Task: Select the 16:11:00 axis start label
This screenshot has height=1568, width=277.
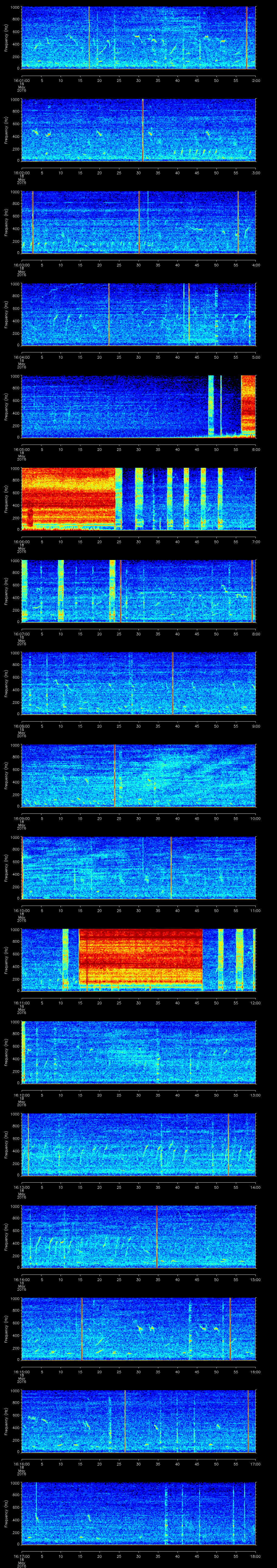Action: coord(21,1003)
